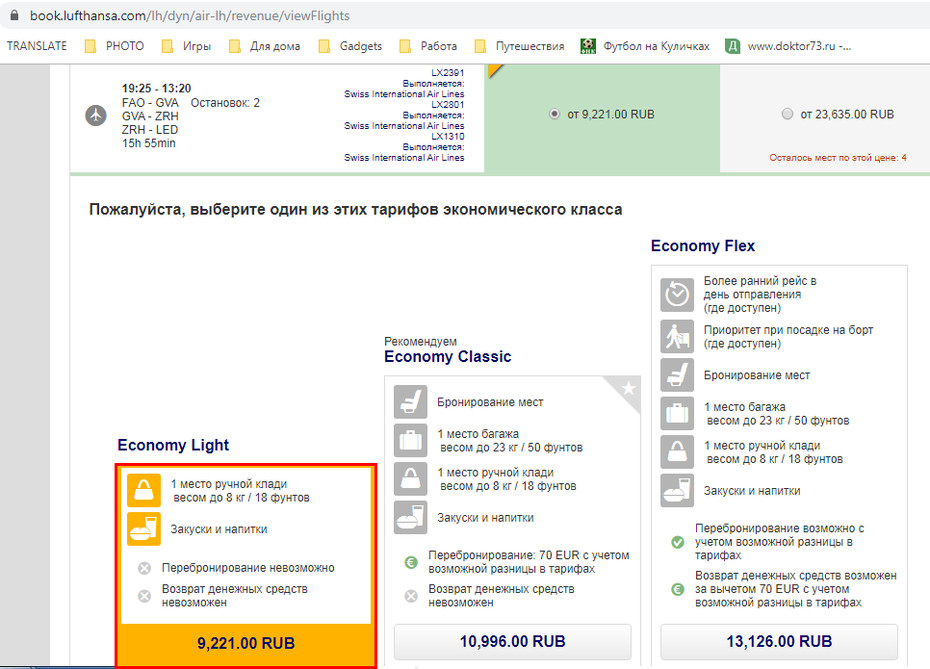Click the Economy Flex hand luggage icon
930x669 pixels.
point(677,452)
